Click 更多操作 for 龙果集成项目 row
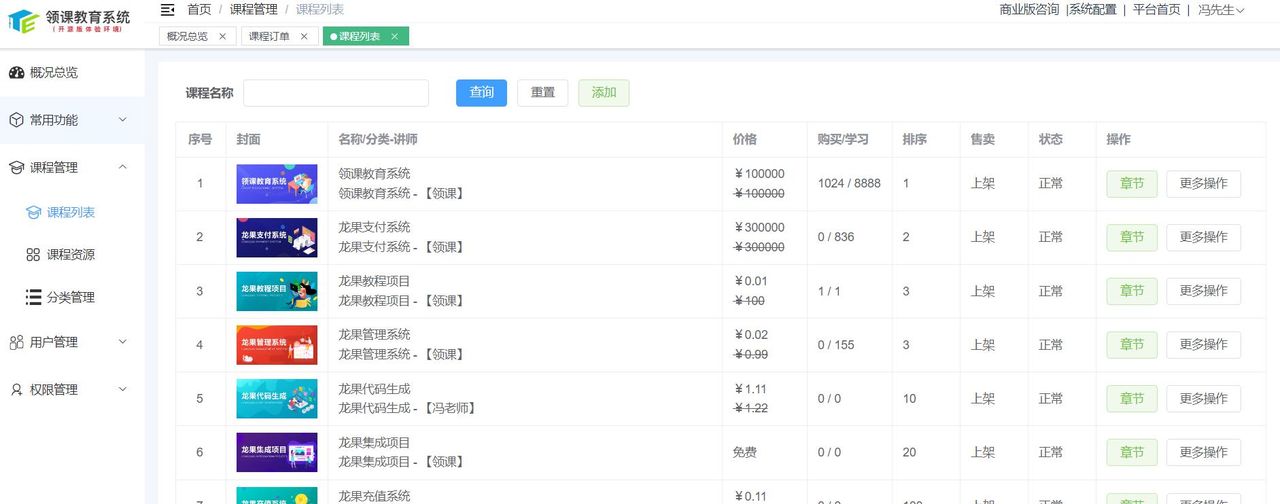This screenshot has width=1280, height=504. 1203,452
